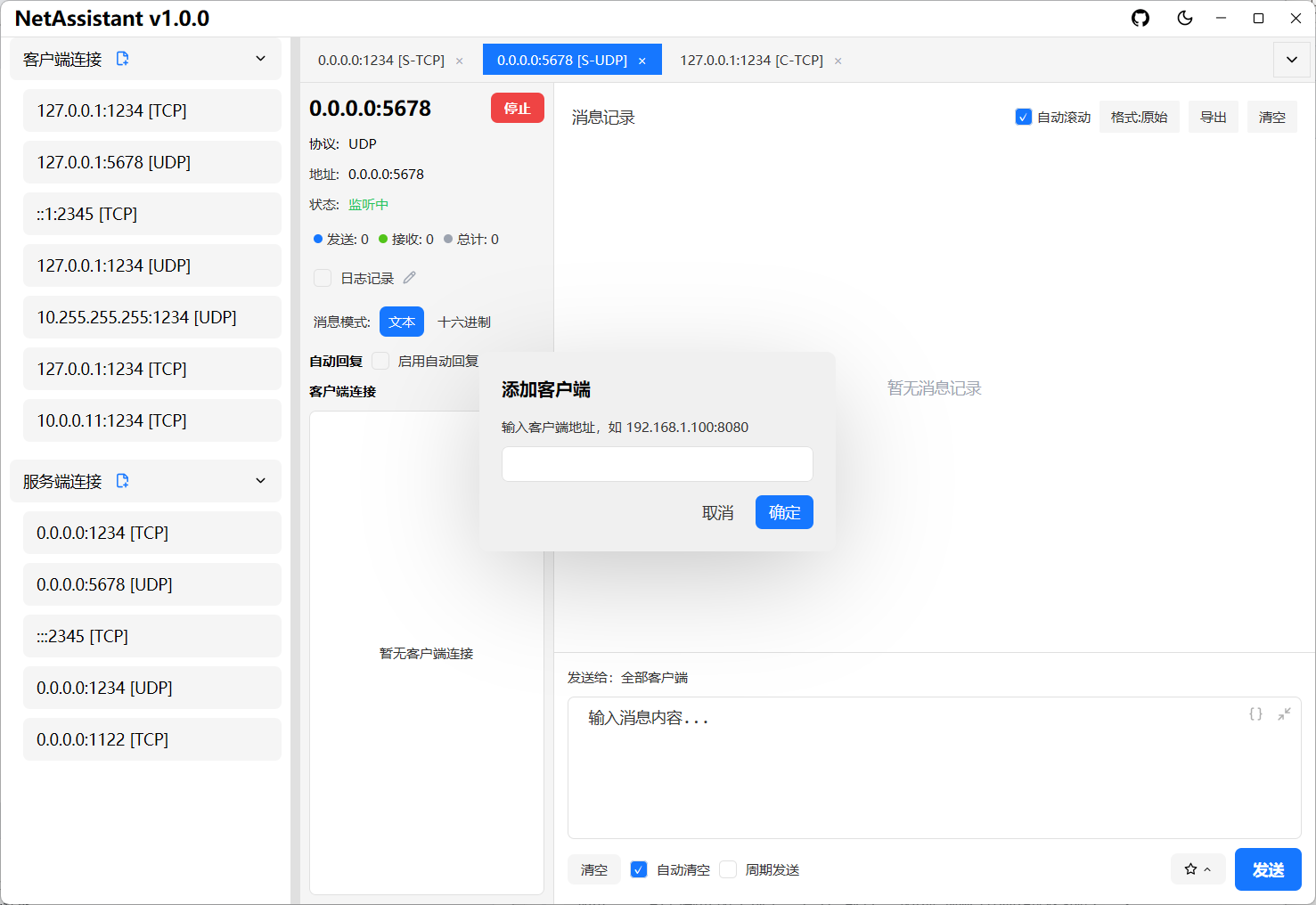The height and width of the screenshot is (905, 1316).
Task: Open the GitHub repository icon
Action: (1140, 18)
